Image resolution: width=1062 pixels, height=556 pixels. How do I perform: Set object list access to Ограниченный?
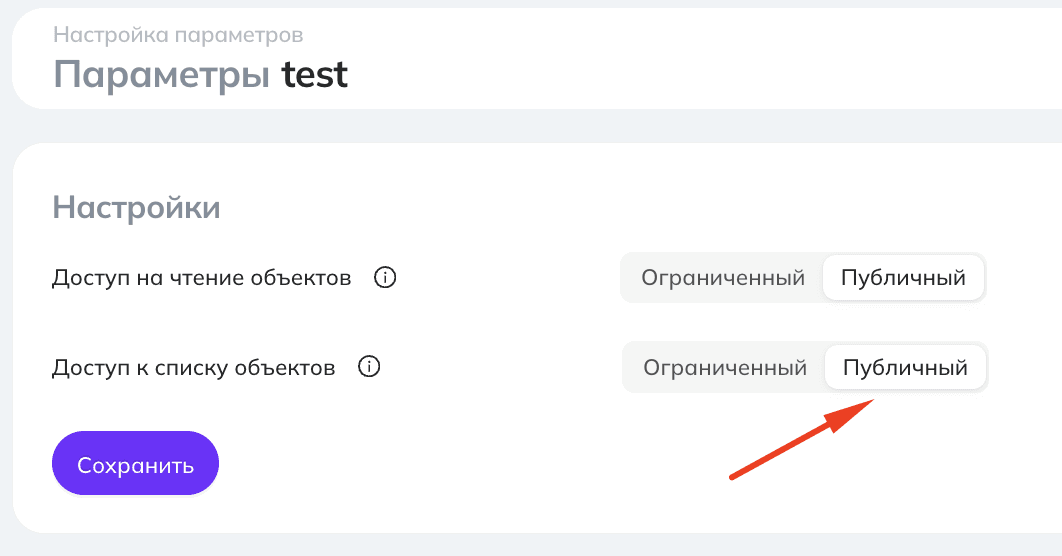coord(725,368)
